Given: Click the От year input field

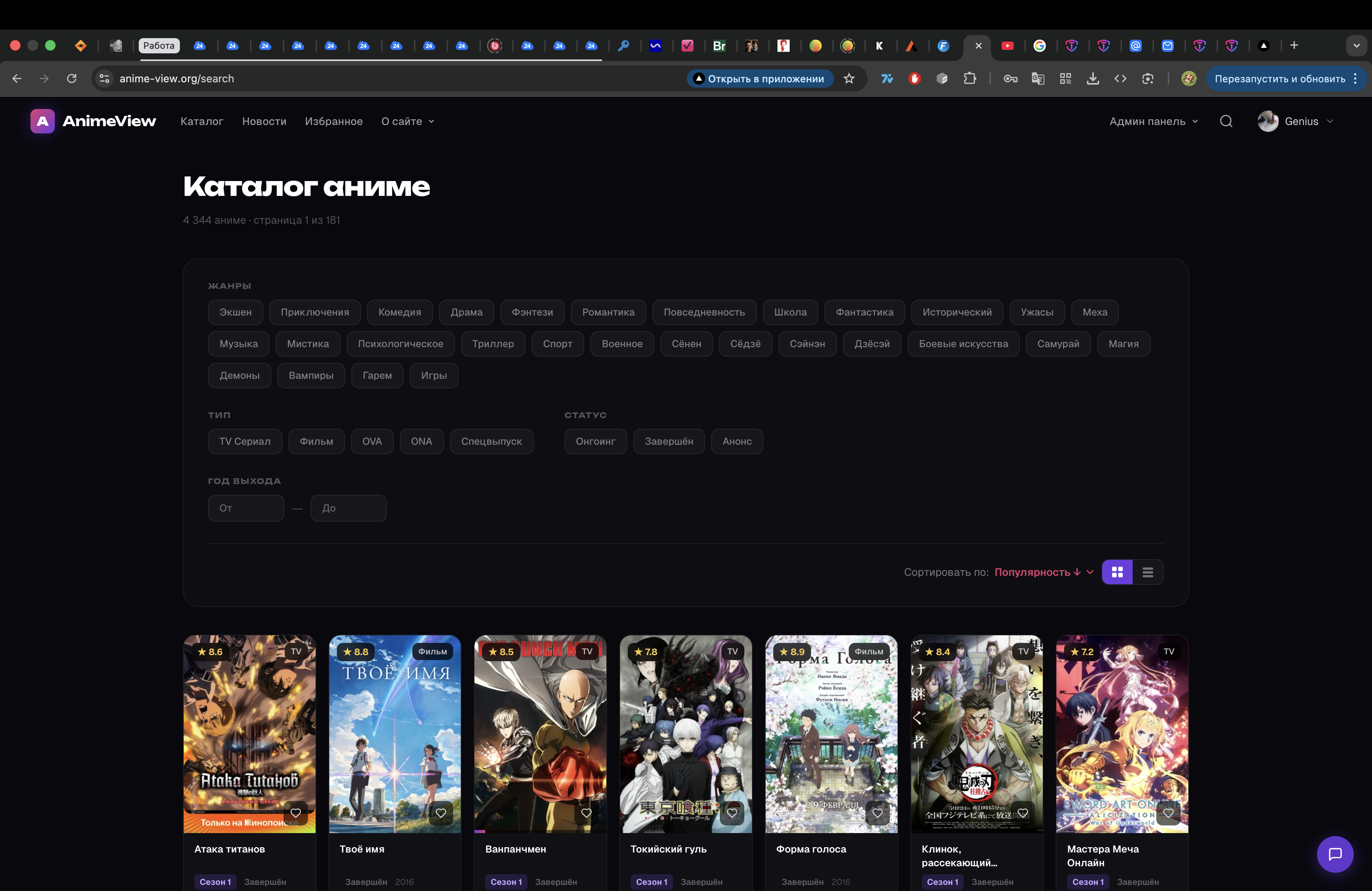Looking at the screenshot, I should coord(245,508).
